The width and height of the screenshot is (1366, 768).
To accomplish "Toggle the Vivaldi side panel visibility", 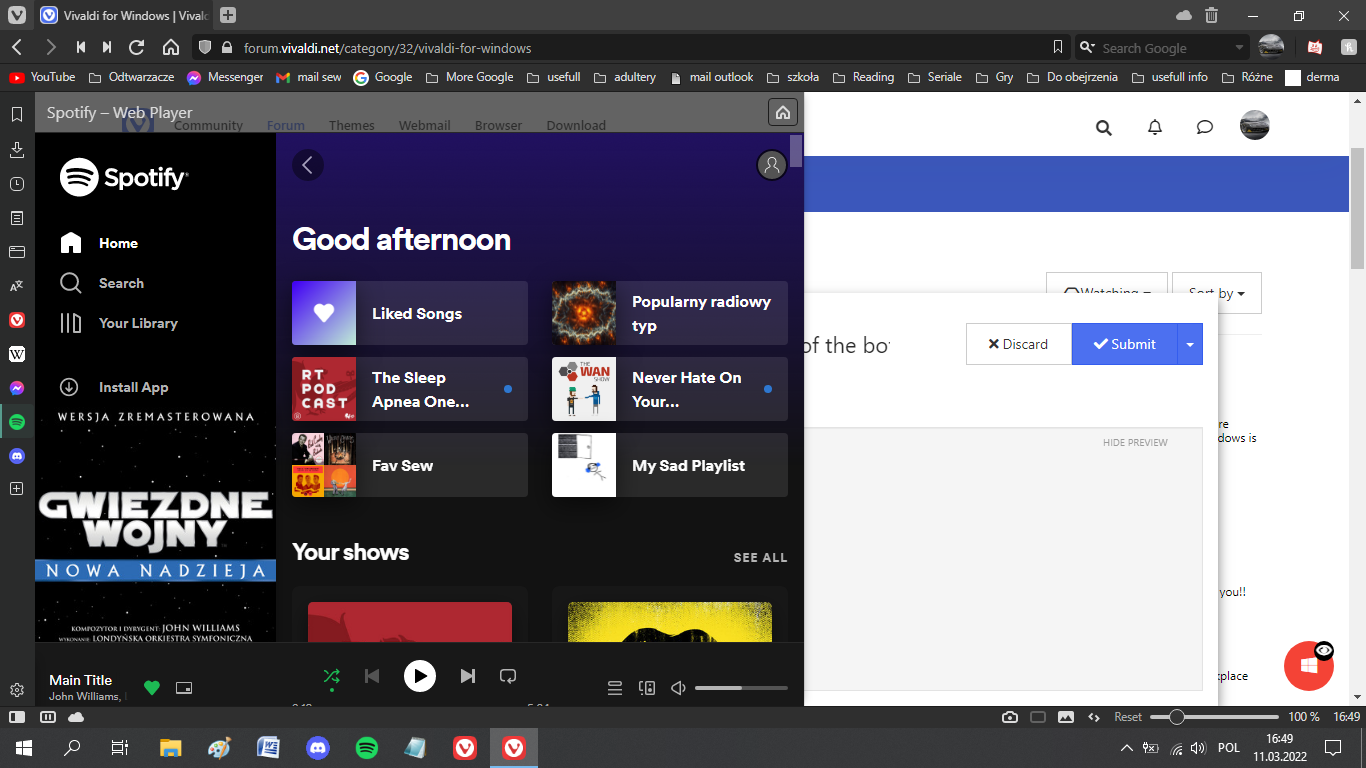I will pos(17,717).
